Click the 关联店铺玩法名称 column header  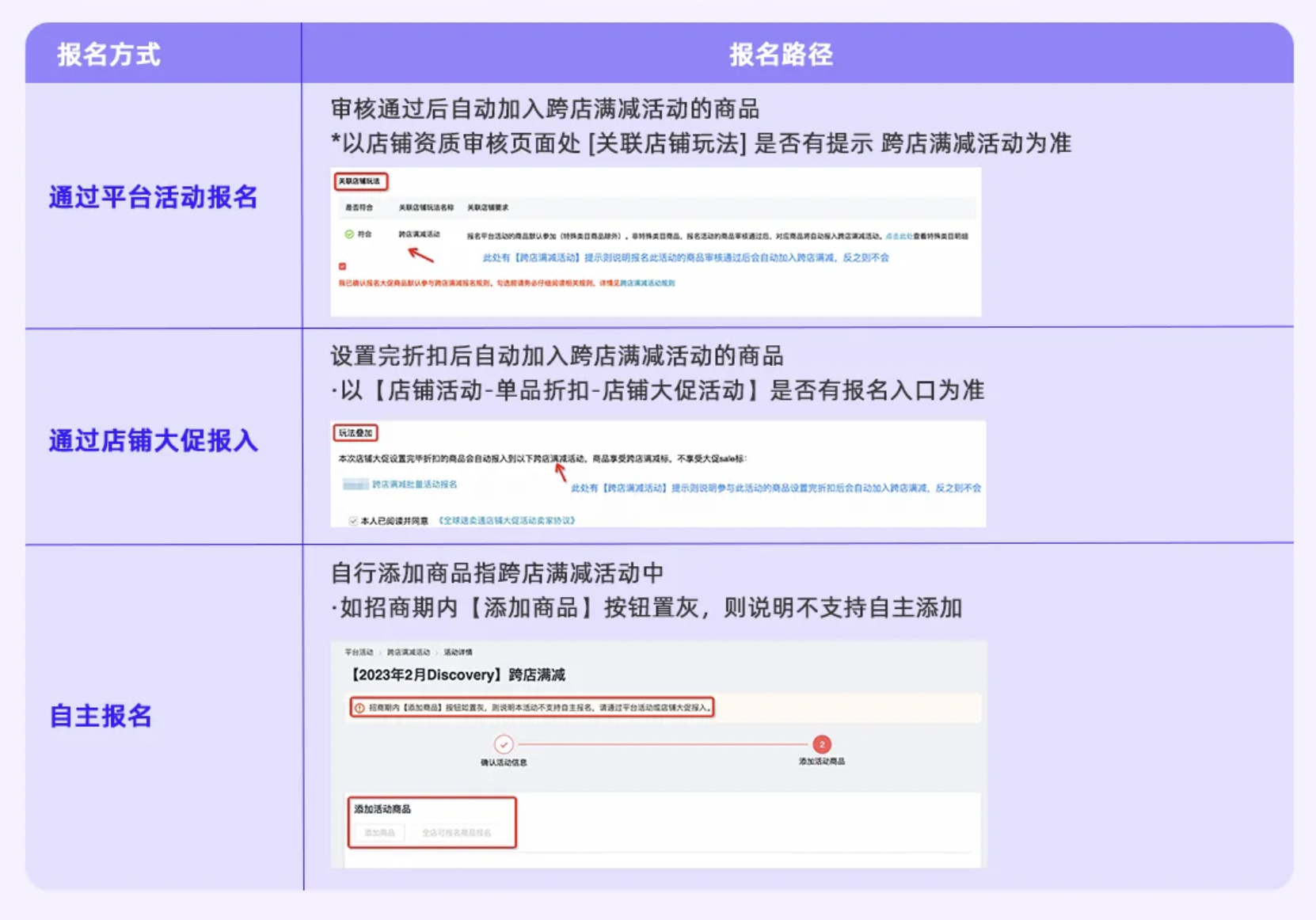coord(426,207)
